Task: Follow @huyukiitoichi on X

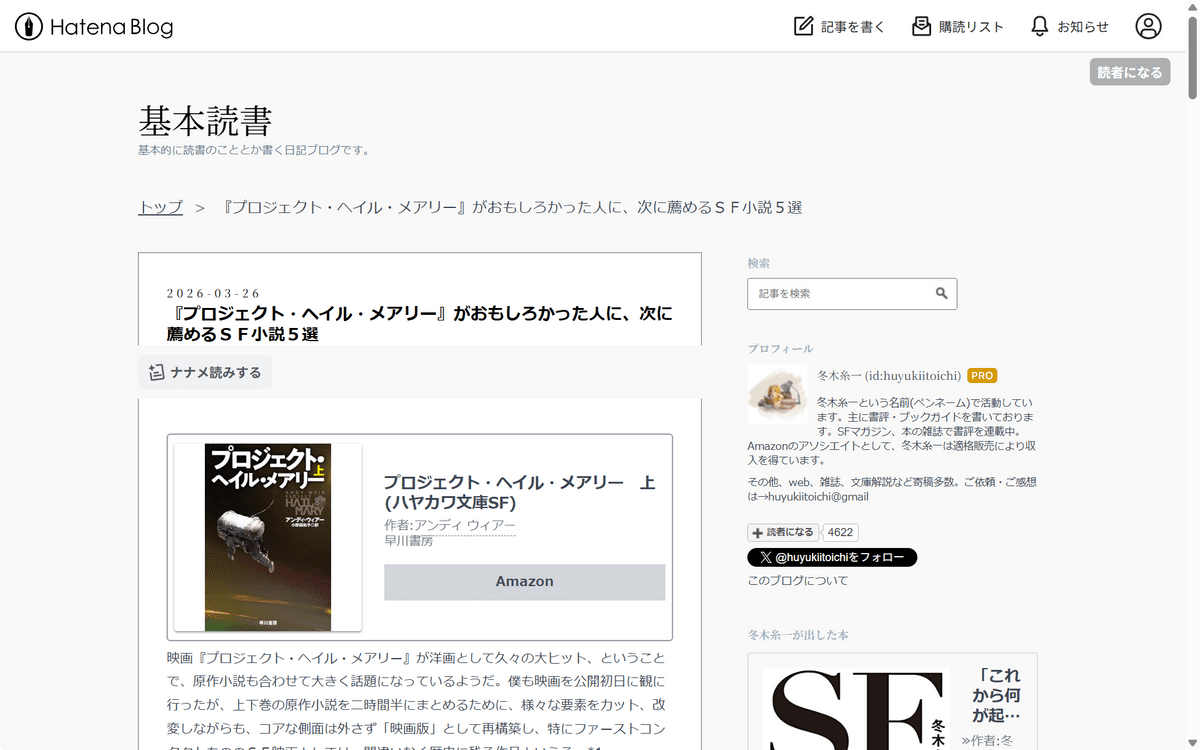Action: click(x=831, y=557)
